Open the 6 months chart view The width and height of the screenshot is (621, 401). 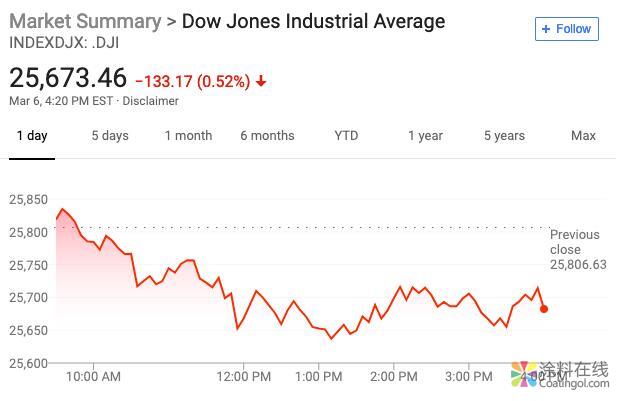point(267,136)
